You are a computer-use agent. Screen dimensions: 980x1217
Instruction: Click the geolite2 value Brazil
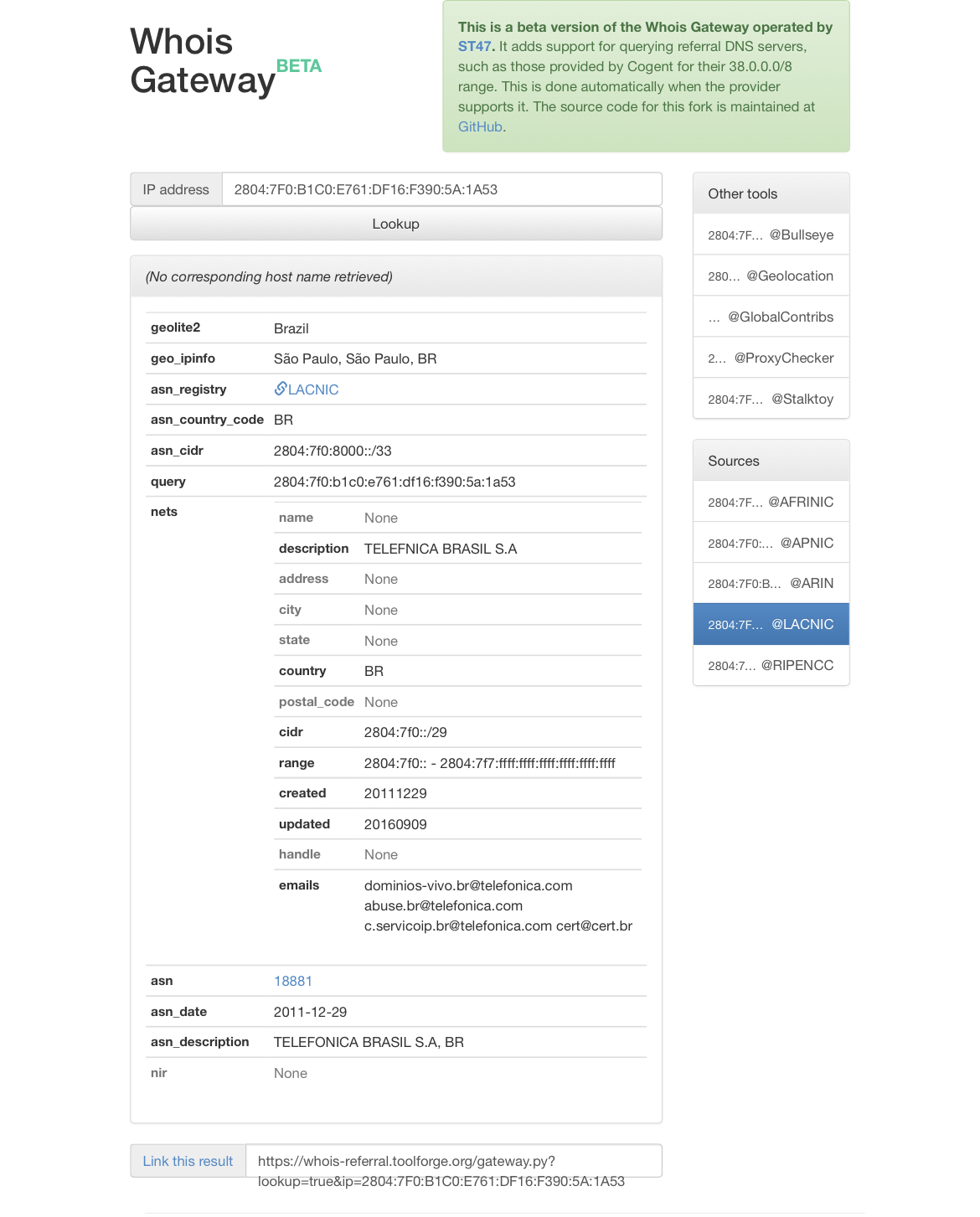tap(291, 328)
